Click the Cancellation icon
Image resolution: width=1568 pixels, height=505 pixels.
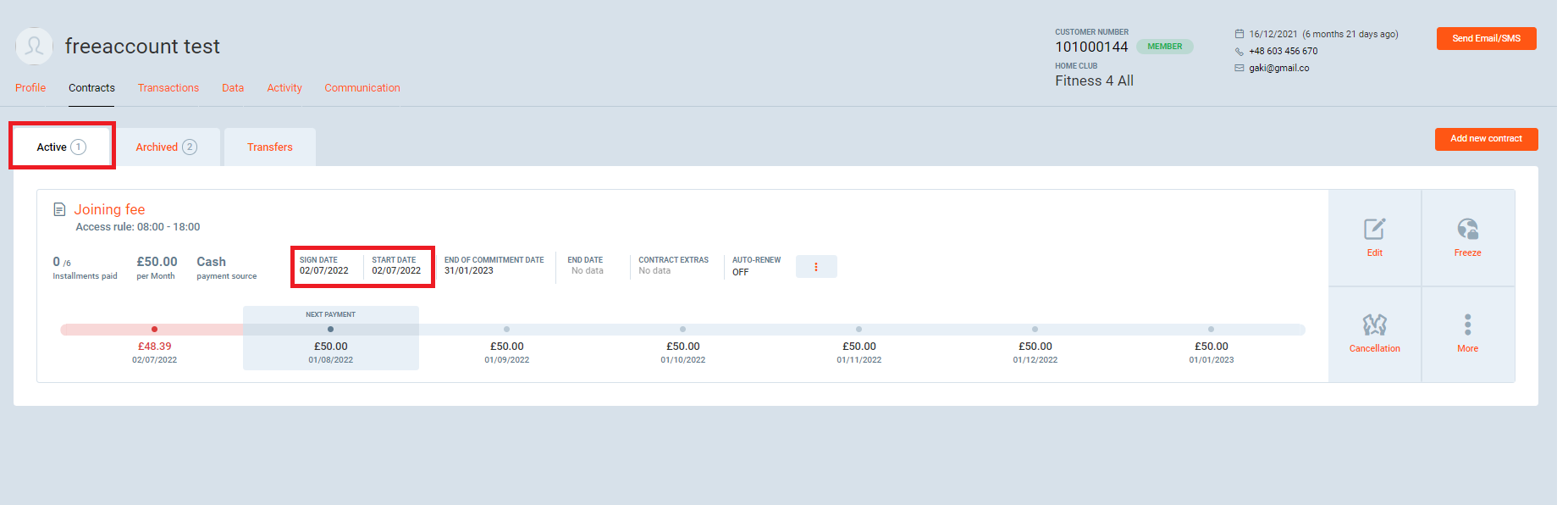point(1374,325)
